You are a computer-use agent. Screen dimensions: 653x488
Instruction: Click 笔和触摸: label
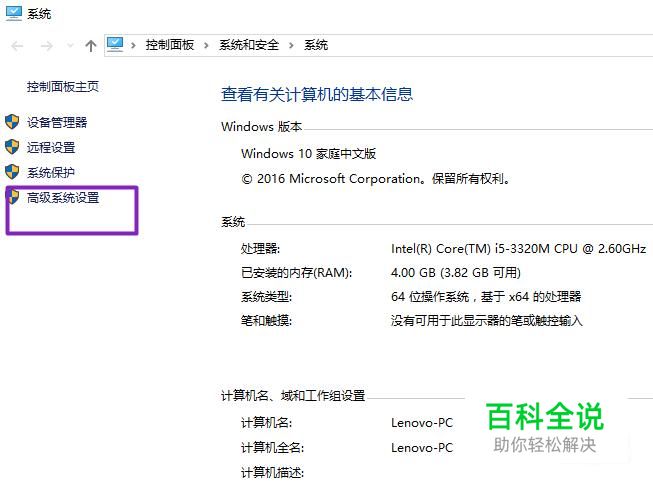(267, 321)
